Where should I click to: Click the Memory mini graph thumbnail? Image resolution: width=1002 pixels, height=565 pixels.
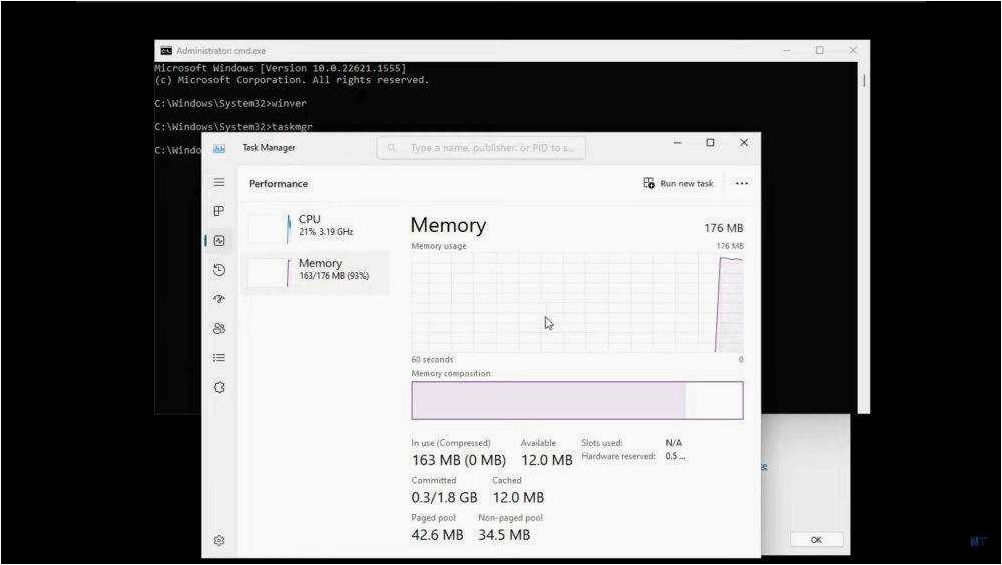pyautogui.click(x=269, y=272)
